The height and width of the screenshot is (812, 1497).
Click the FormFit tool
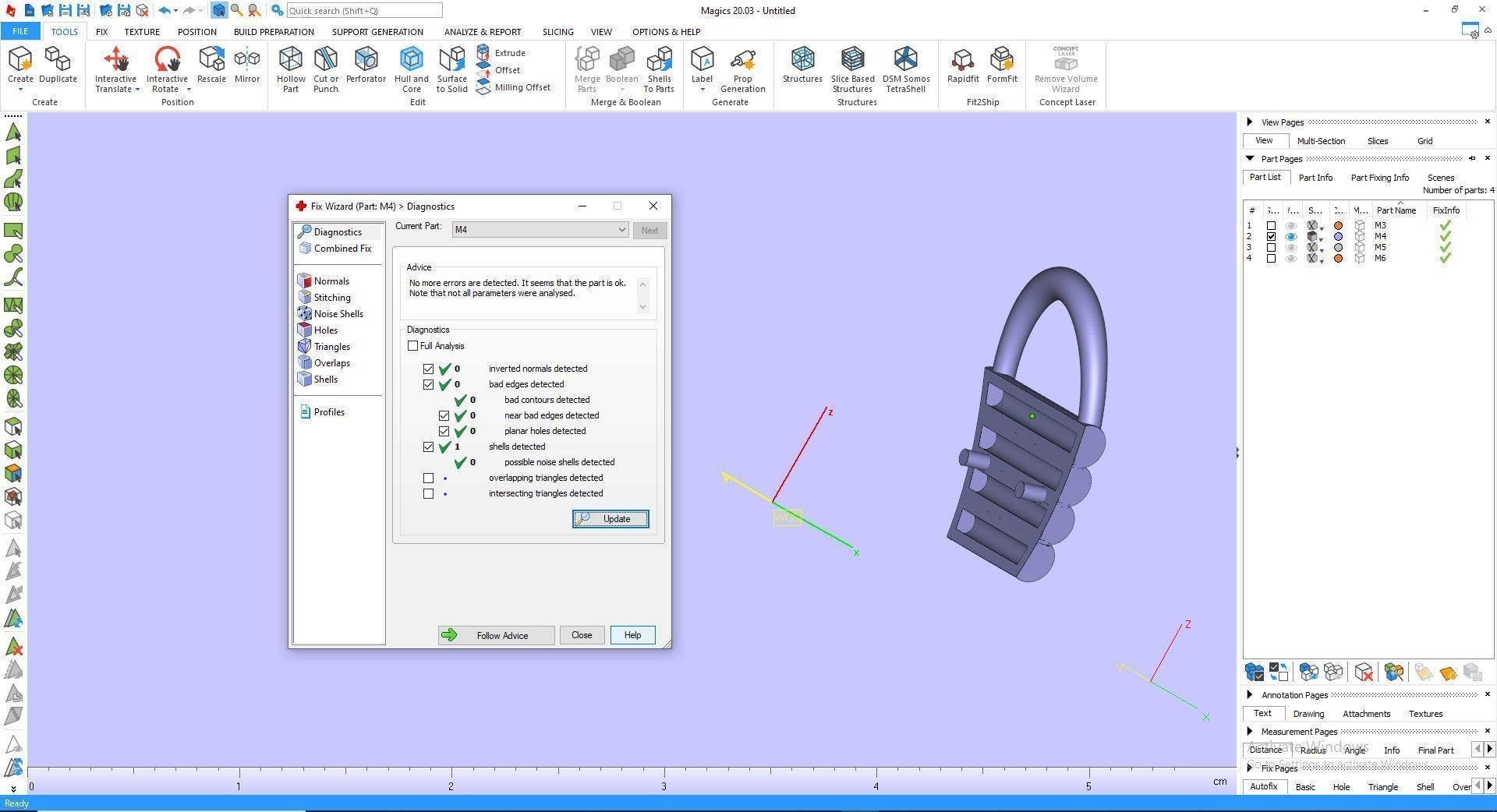coord(1002,65)
